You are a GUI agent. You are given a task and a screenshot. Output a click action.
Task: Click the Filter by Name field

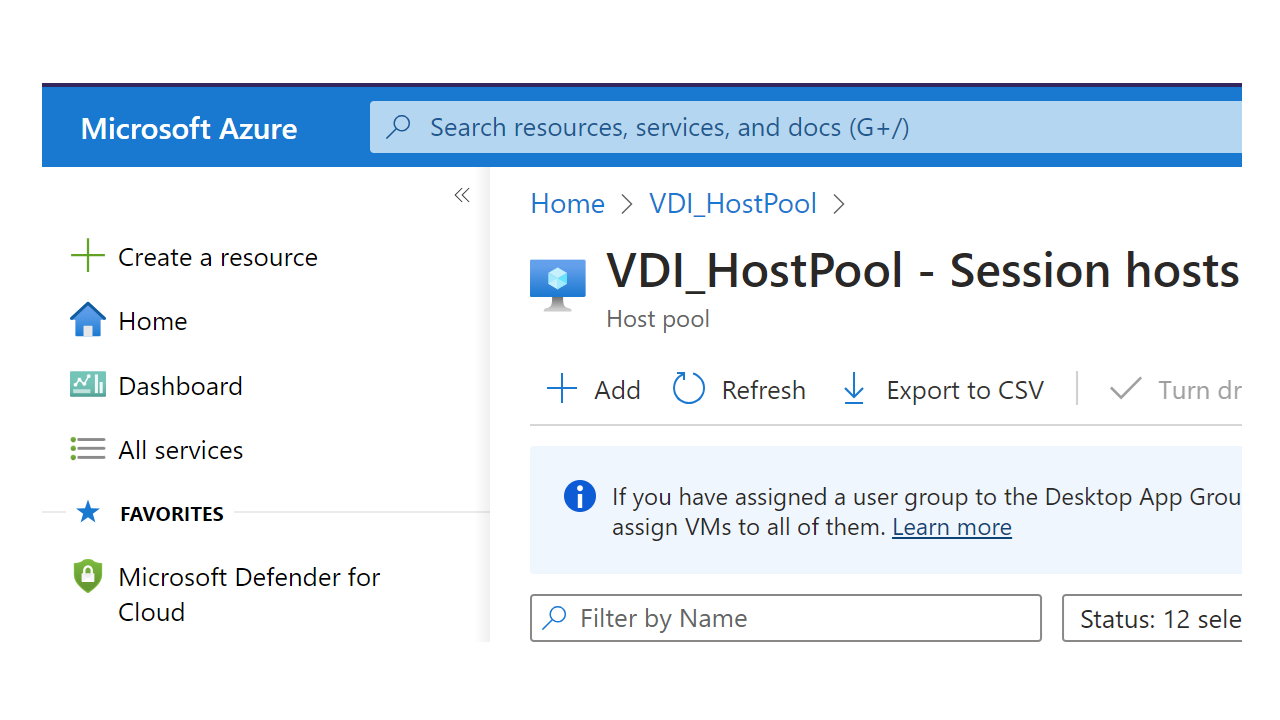click(x=785, y=619)
